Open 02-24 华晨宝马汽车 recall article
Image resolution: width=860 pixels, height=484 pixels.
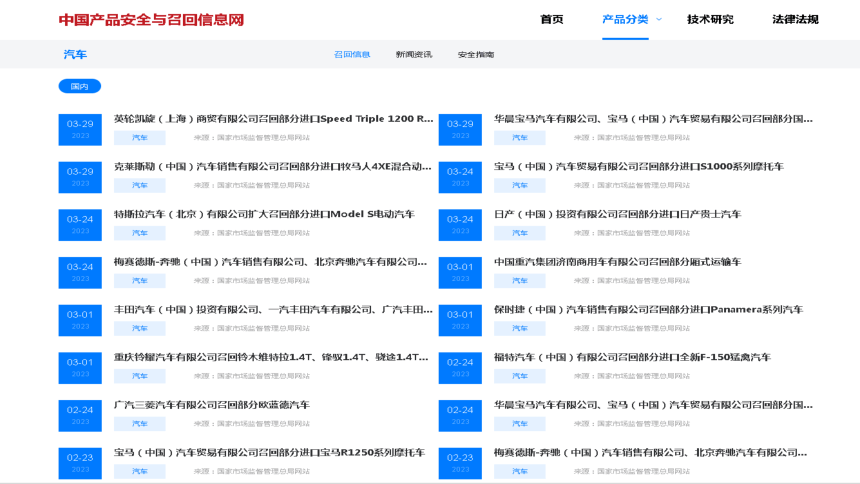click(653, 405)
